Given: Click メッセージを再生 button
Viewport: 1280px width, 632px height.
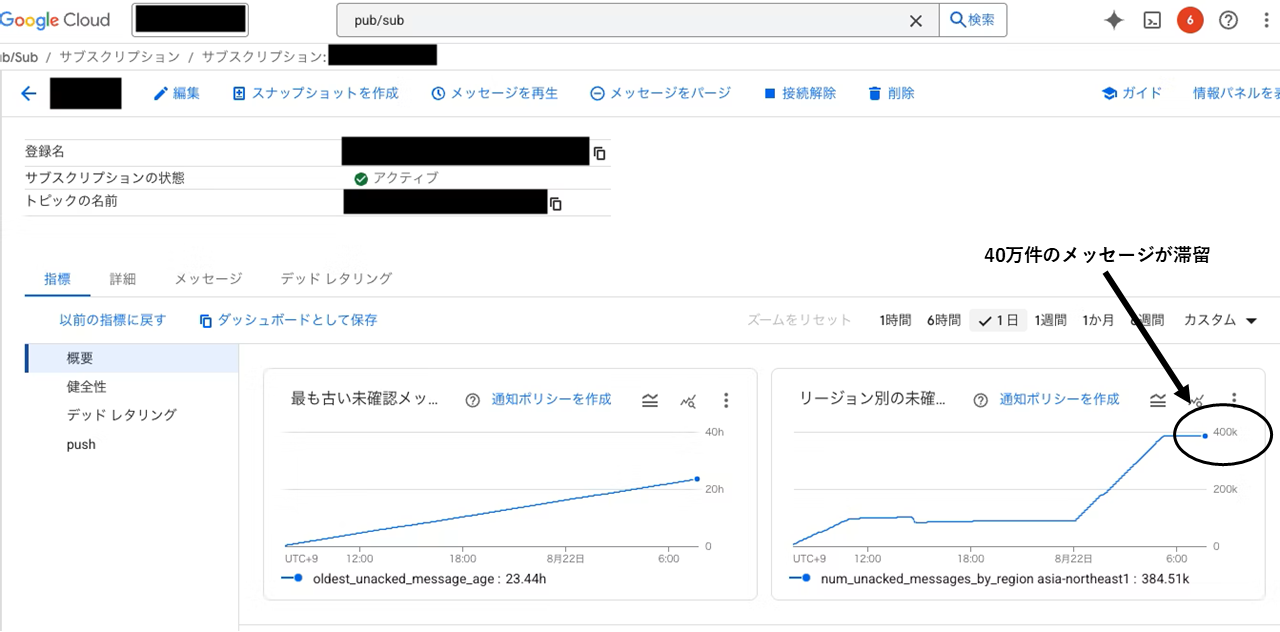Looking at the screenshot, I should pyautogui.click(x=494, y=93).
